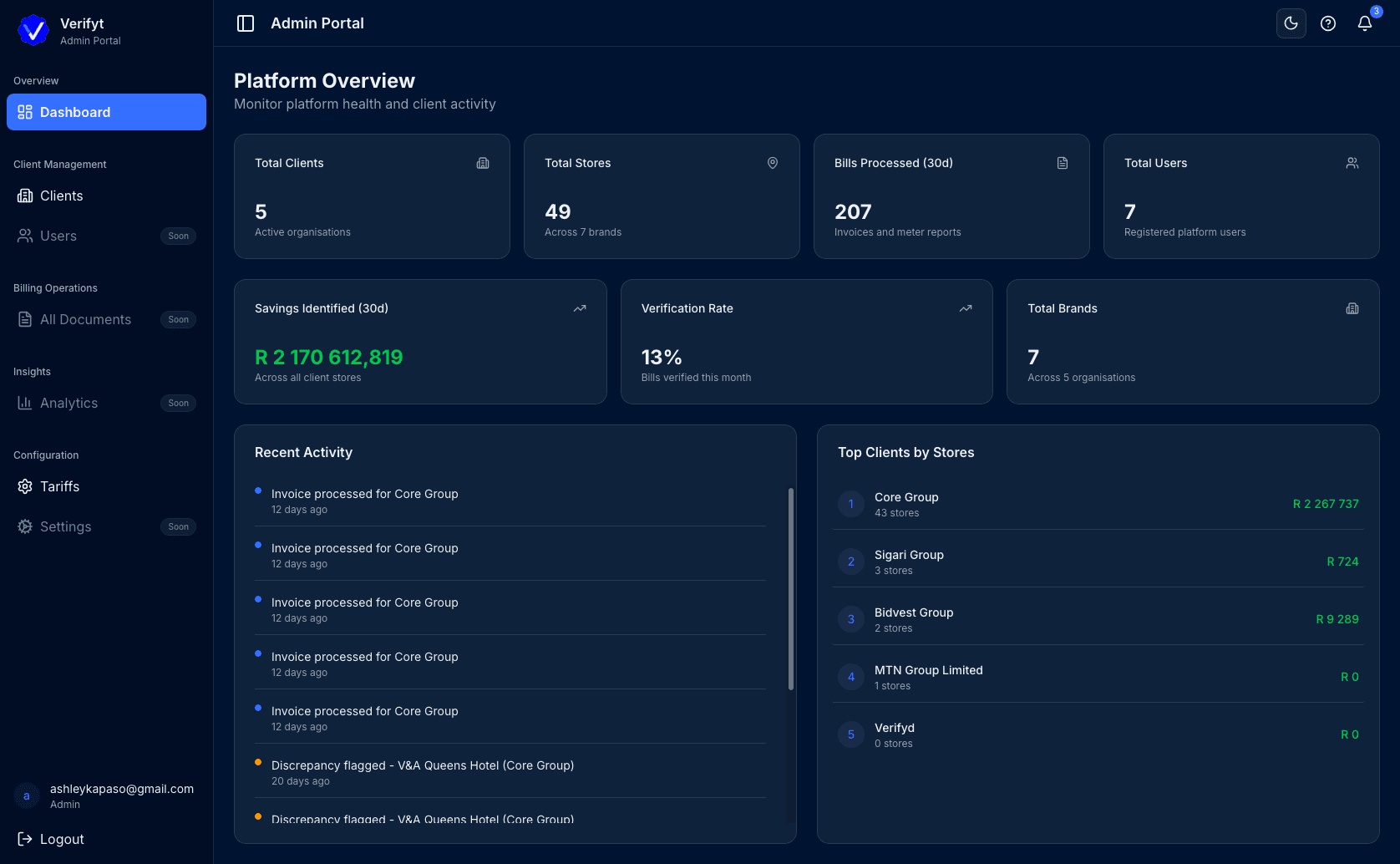1400x864 pixels.
Task: Open help via question mark icon
Action: (1328, 23)
